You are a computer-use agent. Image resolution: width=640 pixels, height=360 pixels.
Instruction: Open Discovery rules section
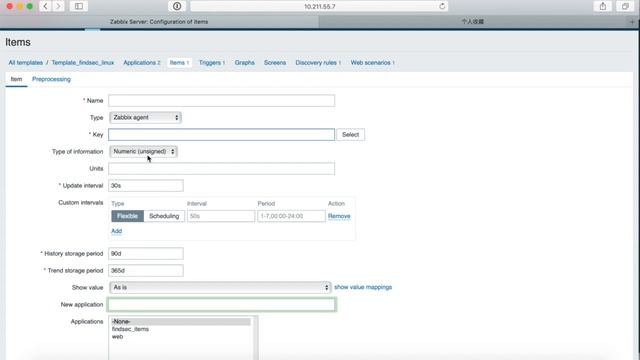coord(318,62)
